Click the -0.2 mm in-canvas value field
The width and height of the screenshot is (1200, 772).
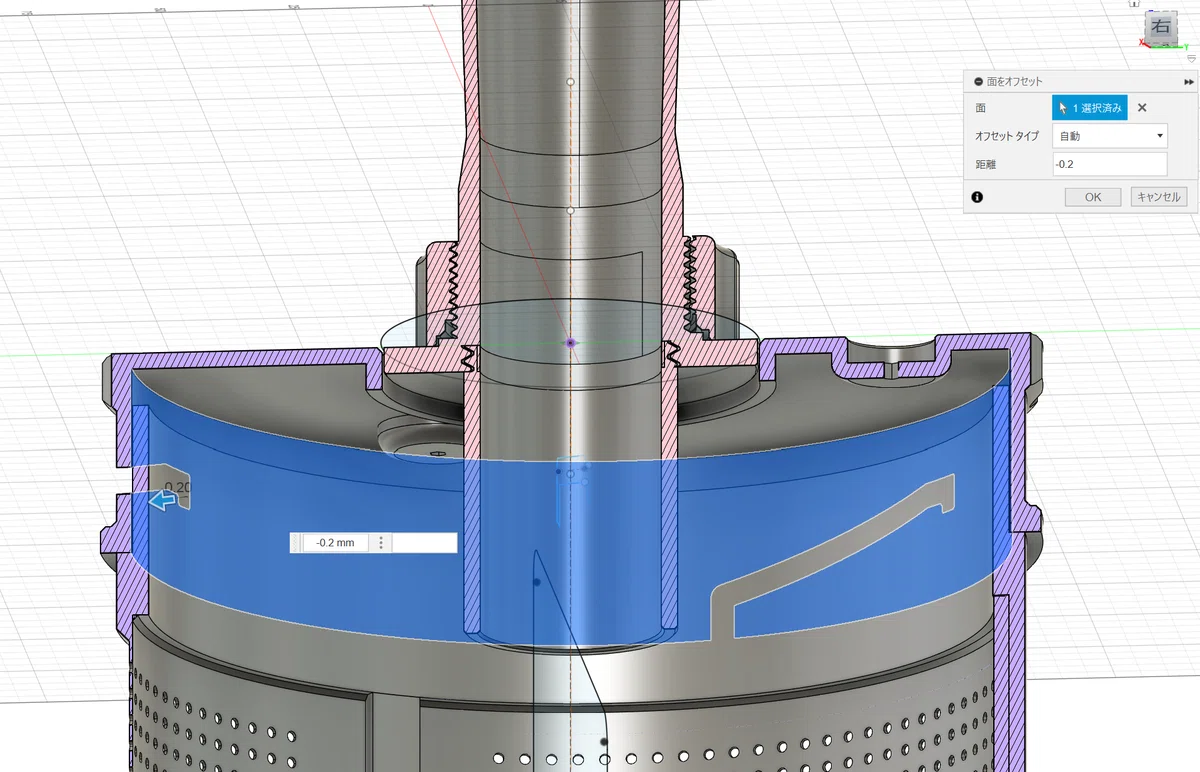tap(336, 543)
